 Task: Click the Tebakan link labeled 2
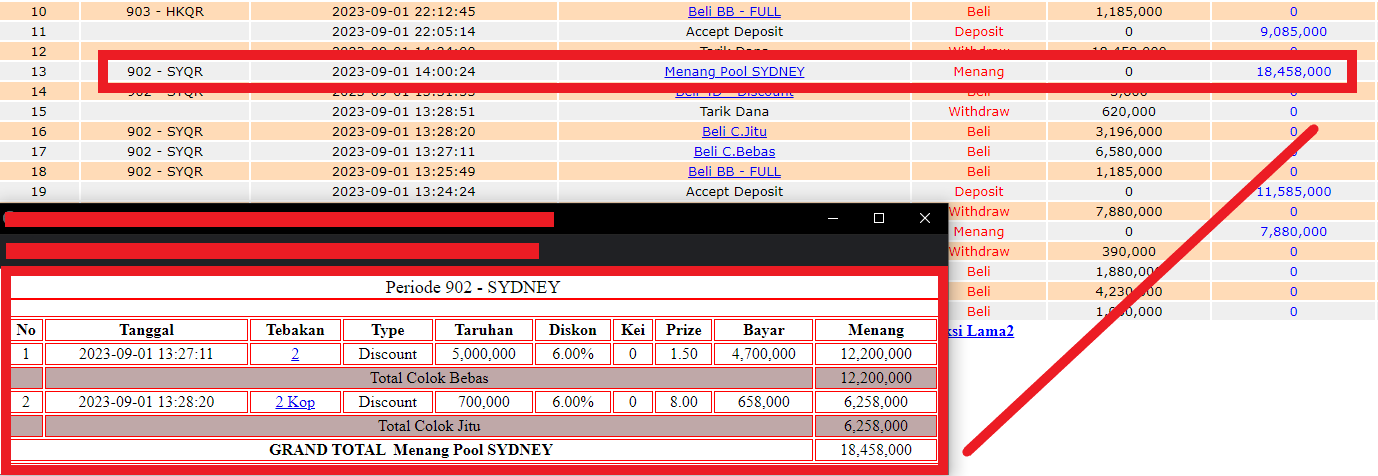point(295,354)
